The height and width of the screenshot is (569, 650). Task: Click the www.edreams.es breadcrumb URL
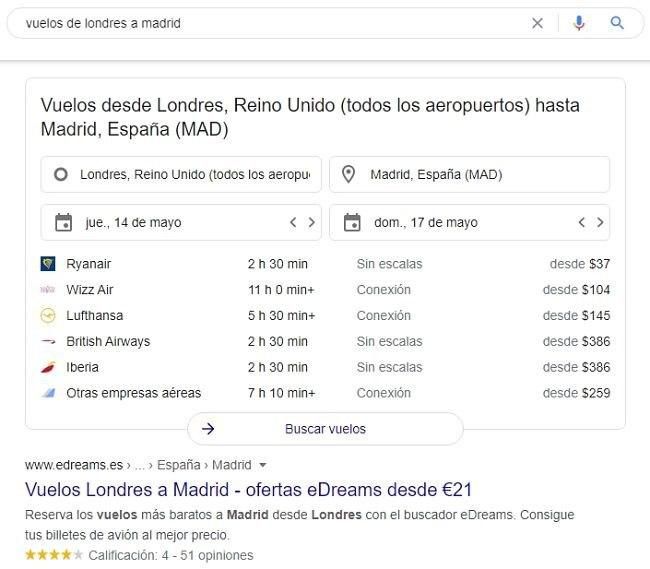pyautogui.click(x=74, y=465)
